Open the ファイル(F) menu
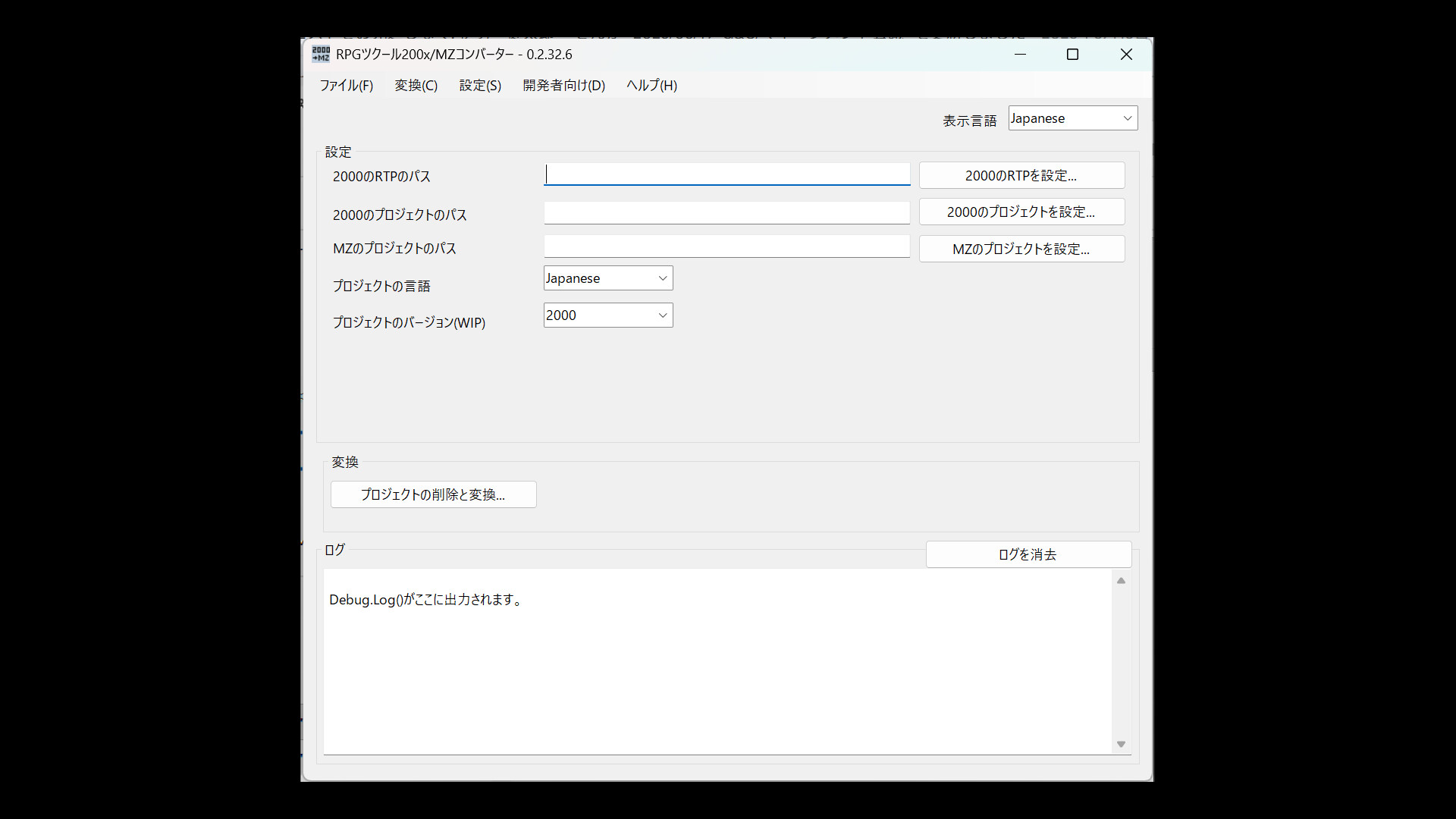Image resolution: width=1456 pixels, height=819 pixels. click(346, 86)
